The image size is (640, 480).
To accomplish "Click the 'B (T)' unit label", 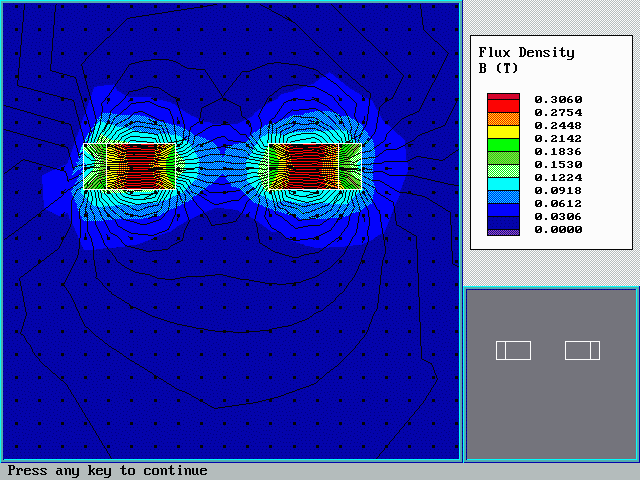I will (x=498, y=68).
